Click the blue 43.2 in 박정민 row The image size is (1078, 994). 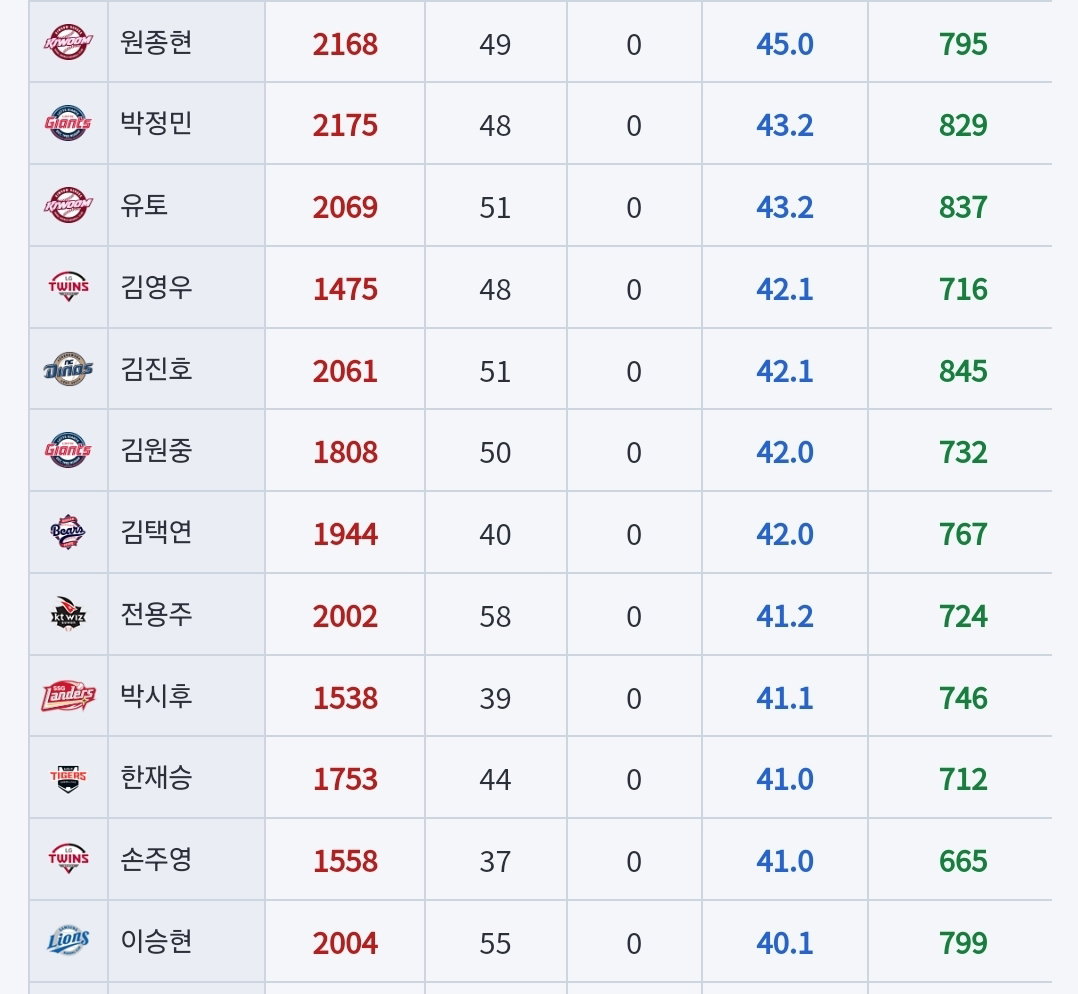click(784, 126)
